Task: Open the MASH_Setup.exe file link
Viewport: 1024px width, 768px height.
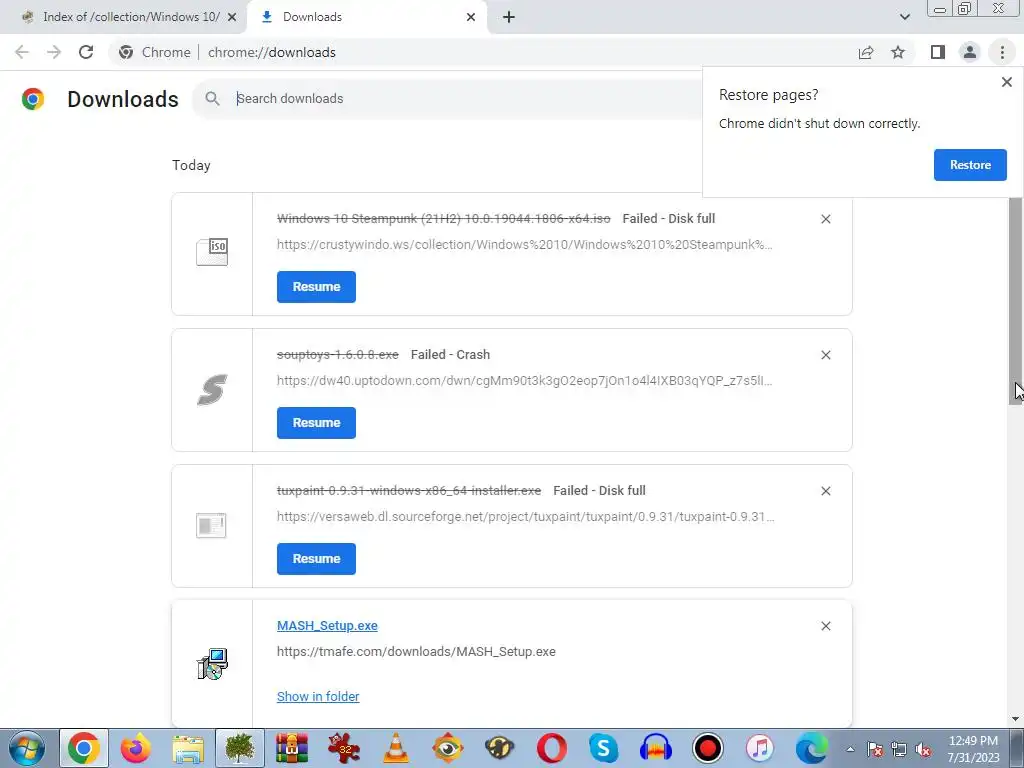Action: [x=327, y=626]
